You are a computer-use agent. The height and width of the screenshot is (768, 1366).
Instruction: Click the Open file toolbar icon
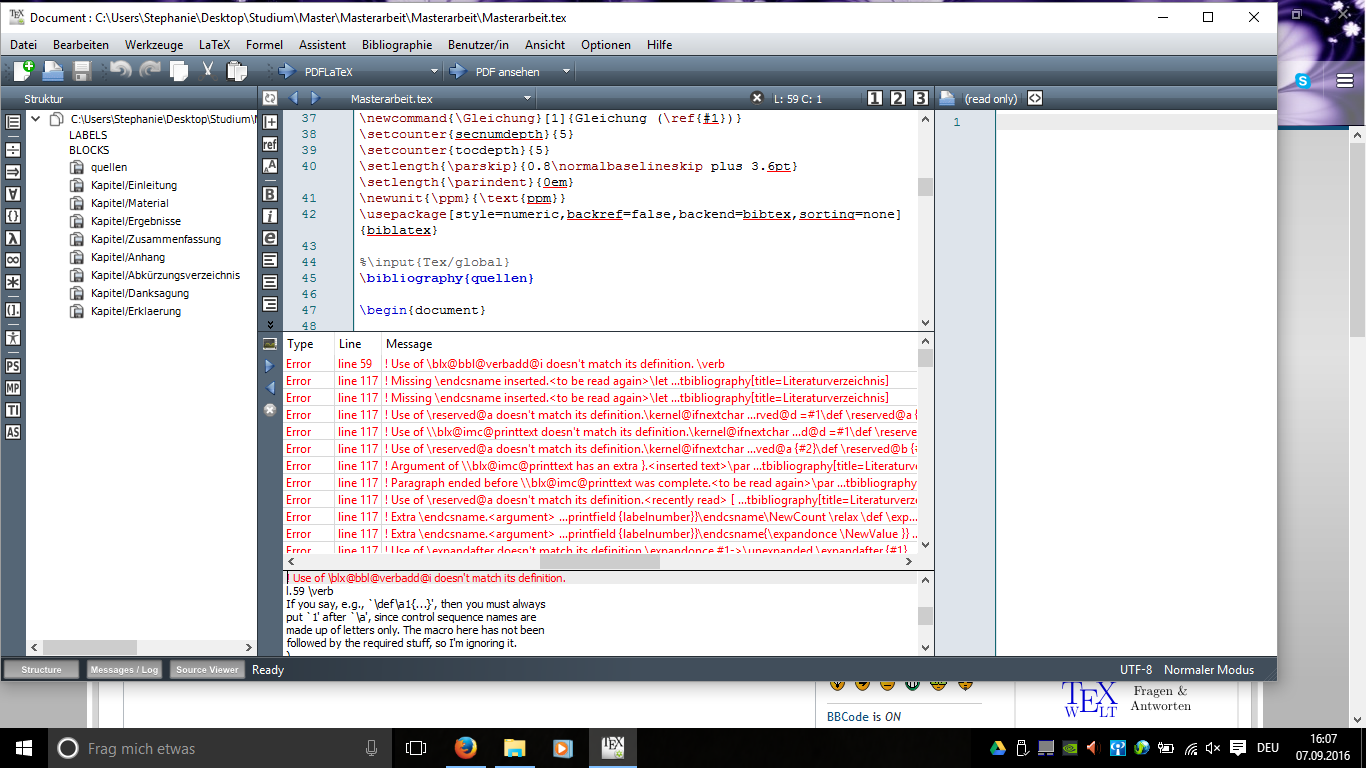pos(52,71)
